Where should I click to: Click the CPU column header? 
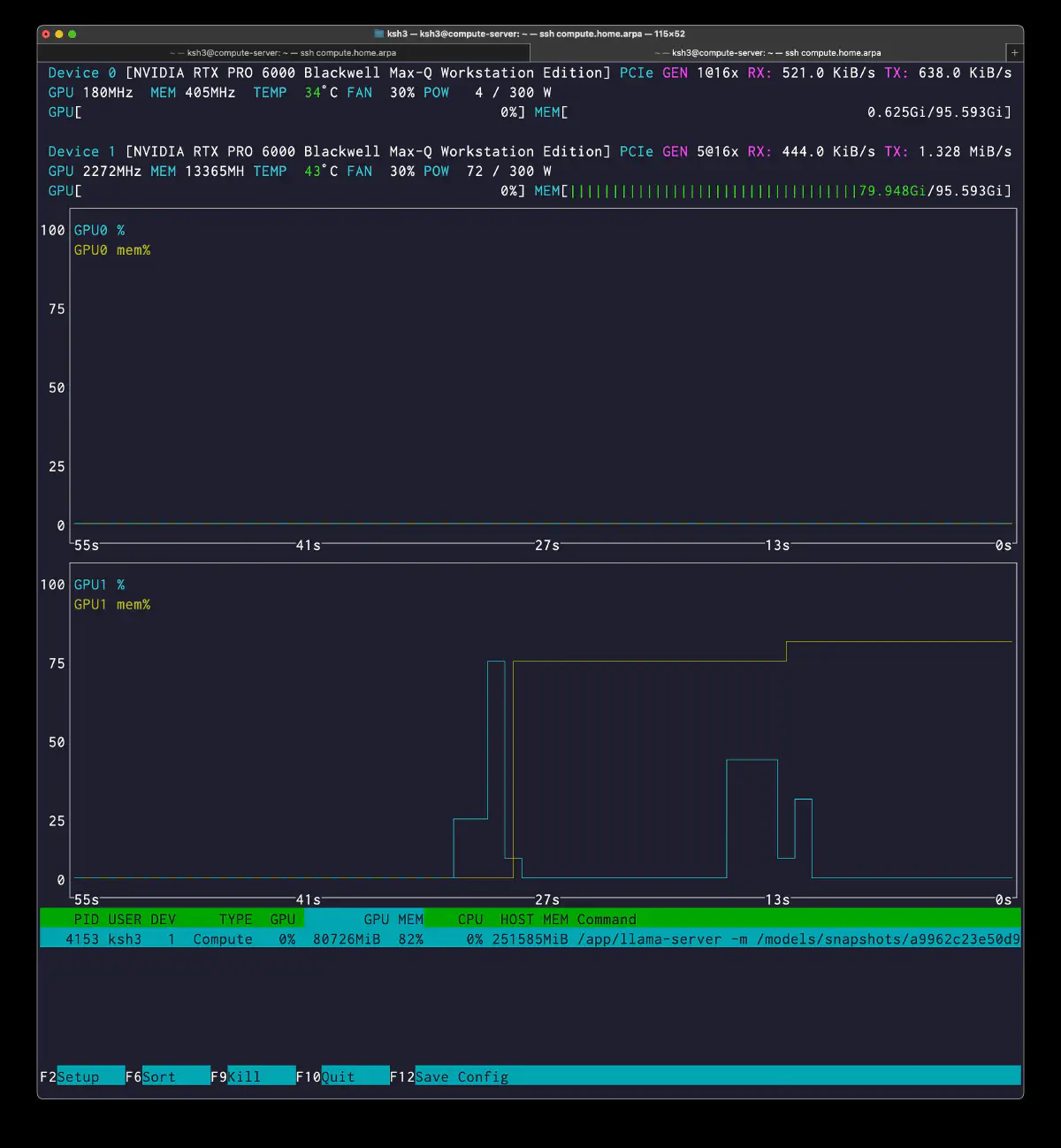470,919
